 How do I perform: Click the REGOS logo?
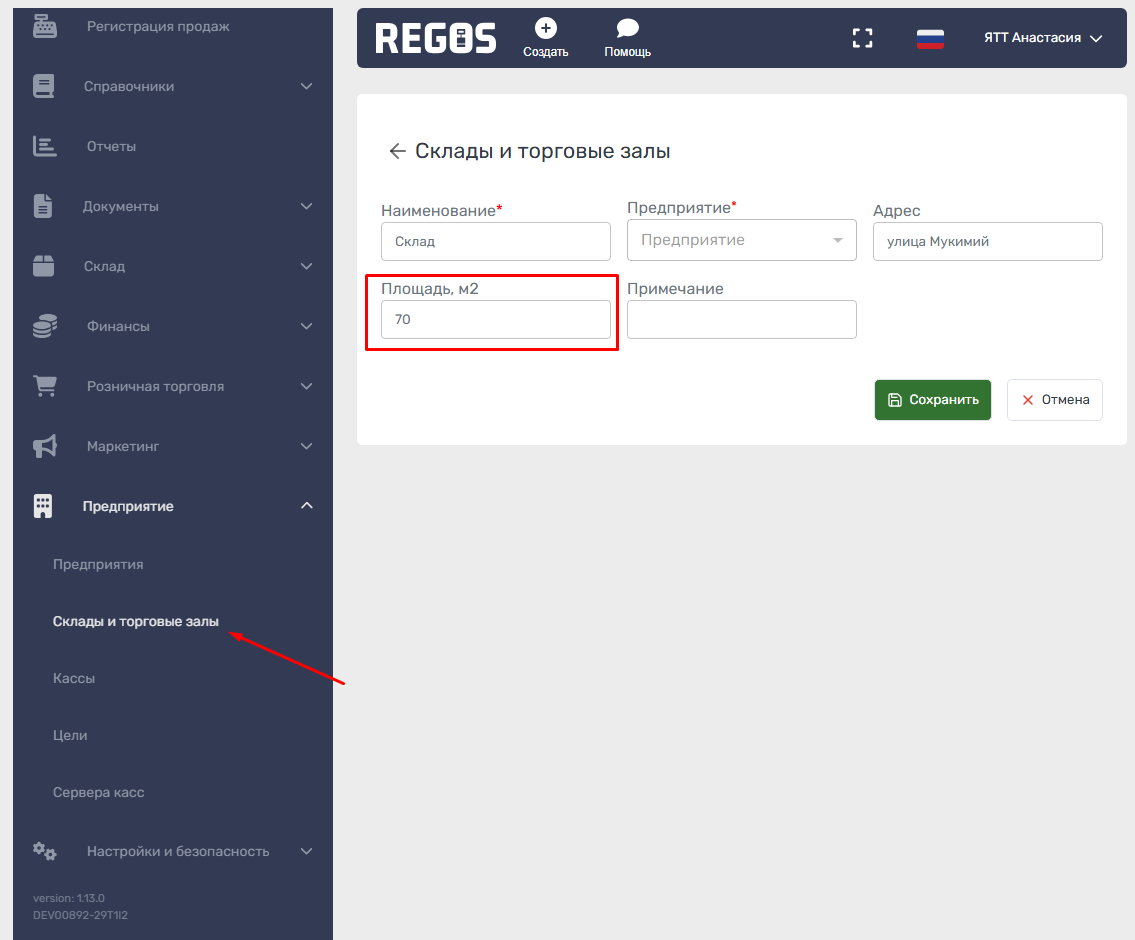pyautogui.click(x=435, y=38)
